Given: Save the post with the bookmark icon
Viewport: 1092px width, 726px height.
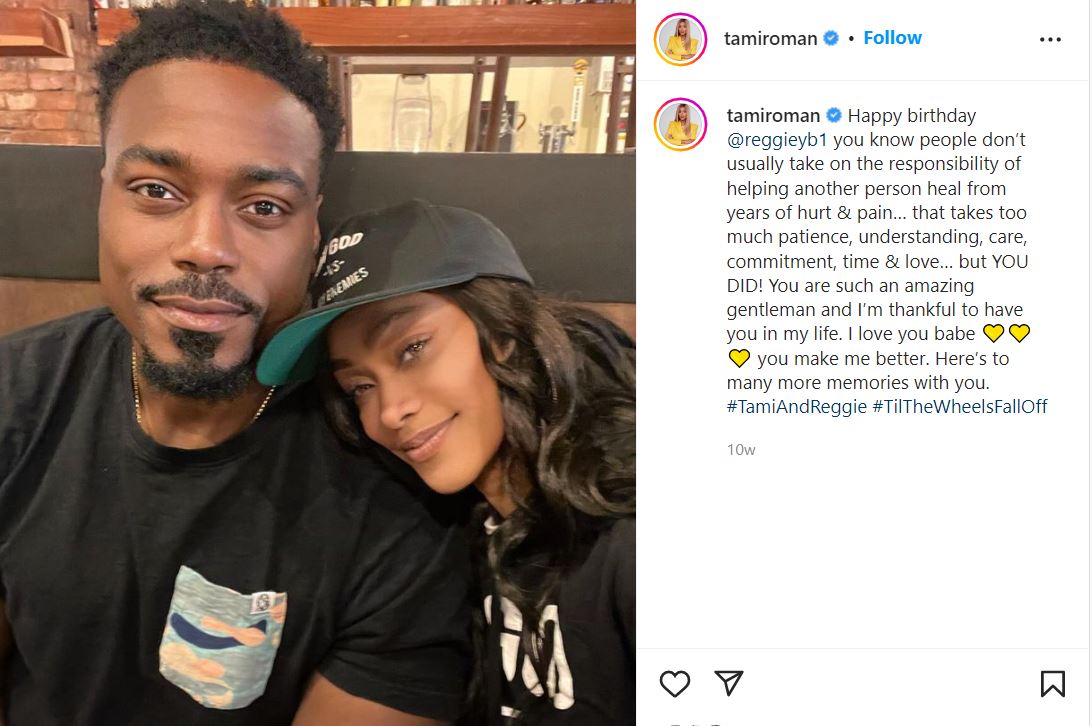Looking at the screenshot, I should 1052,683.
